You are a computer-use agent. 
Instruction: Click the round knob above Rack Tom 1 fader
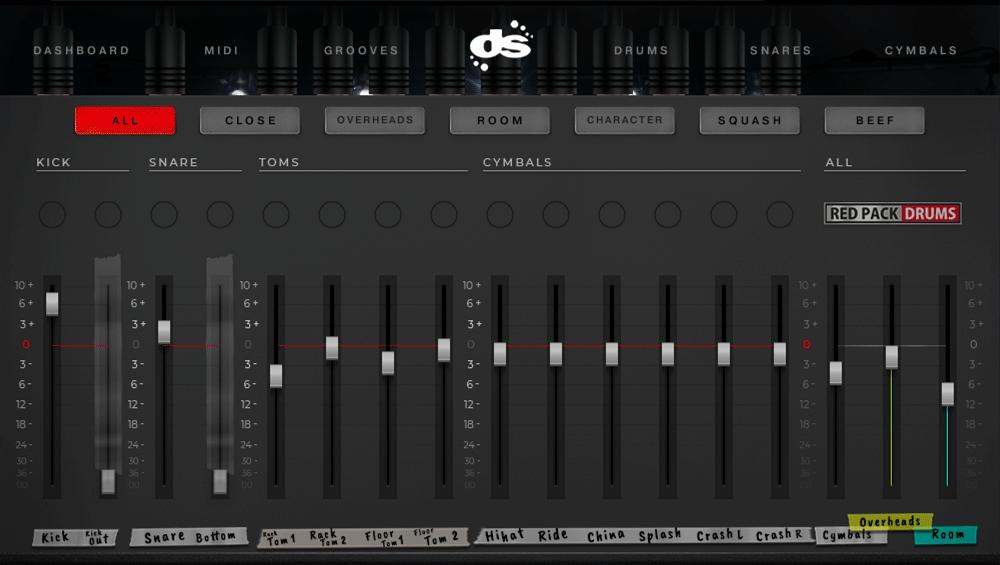click(x=276, y=214)
